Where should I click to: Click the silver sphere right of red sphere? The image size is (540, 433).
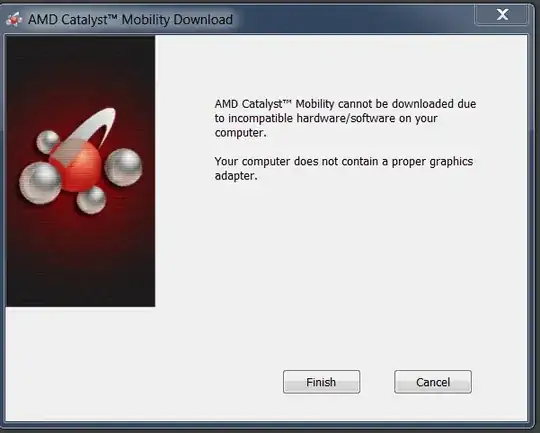click(x=123, y=167)
